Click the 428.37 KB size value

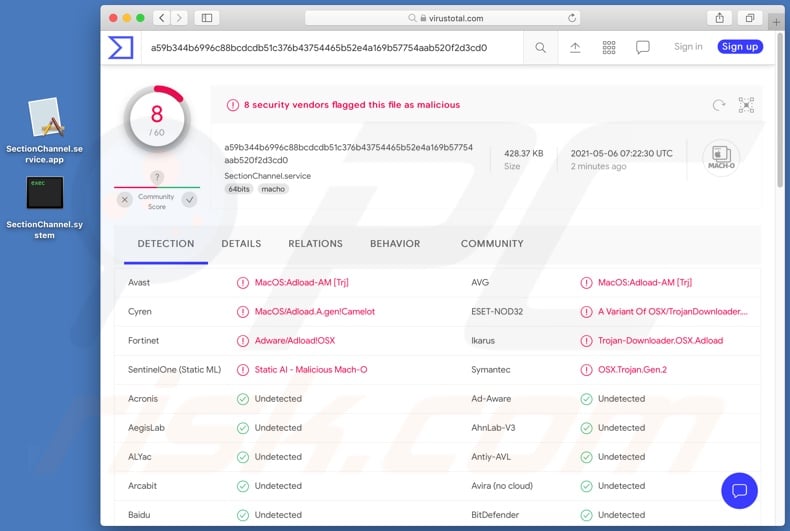(523, 154)
